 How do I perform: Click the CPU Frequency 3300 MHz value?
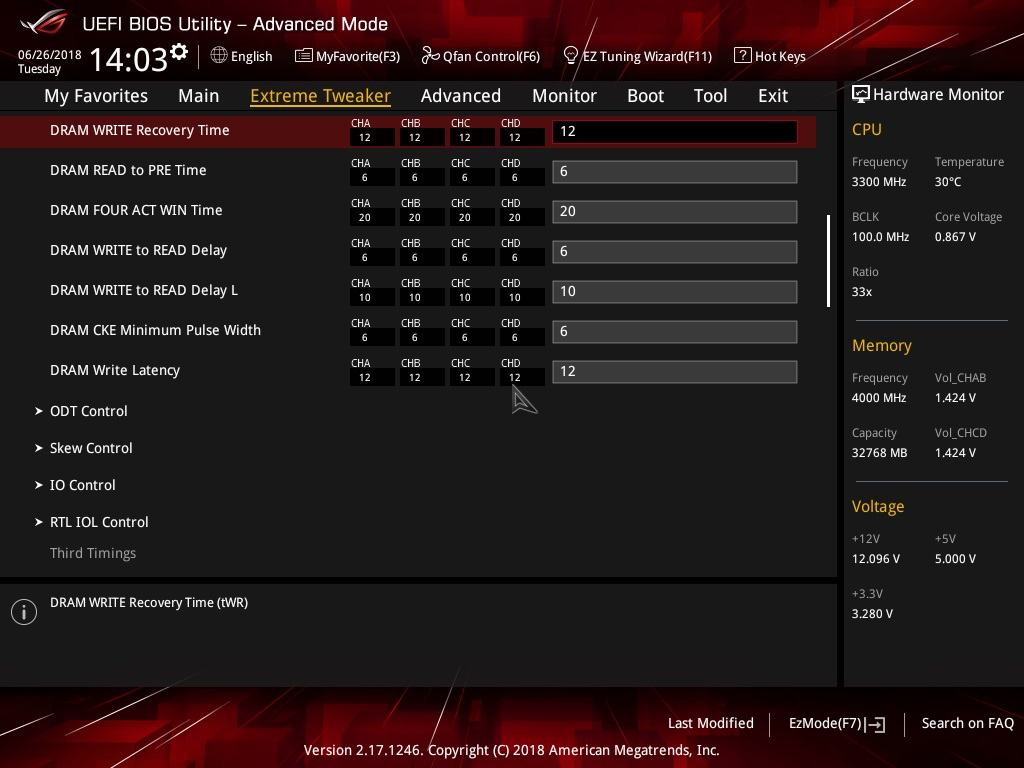coord(878,182)
